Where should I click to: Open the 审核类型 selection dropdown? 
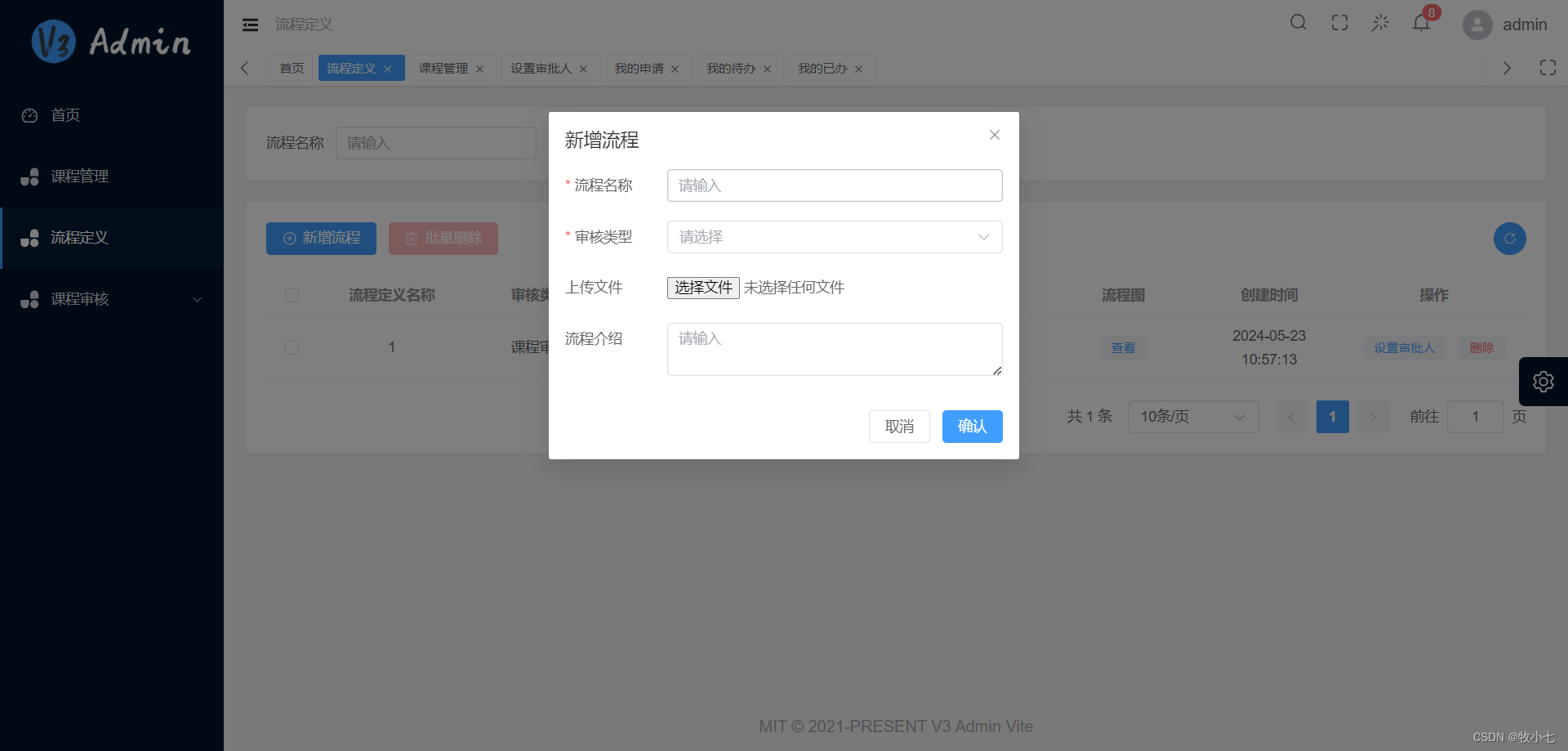pyautogui.click(x=834, y=237)
